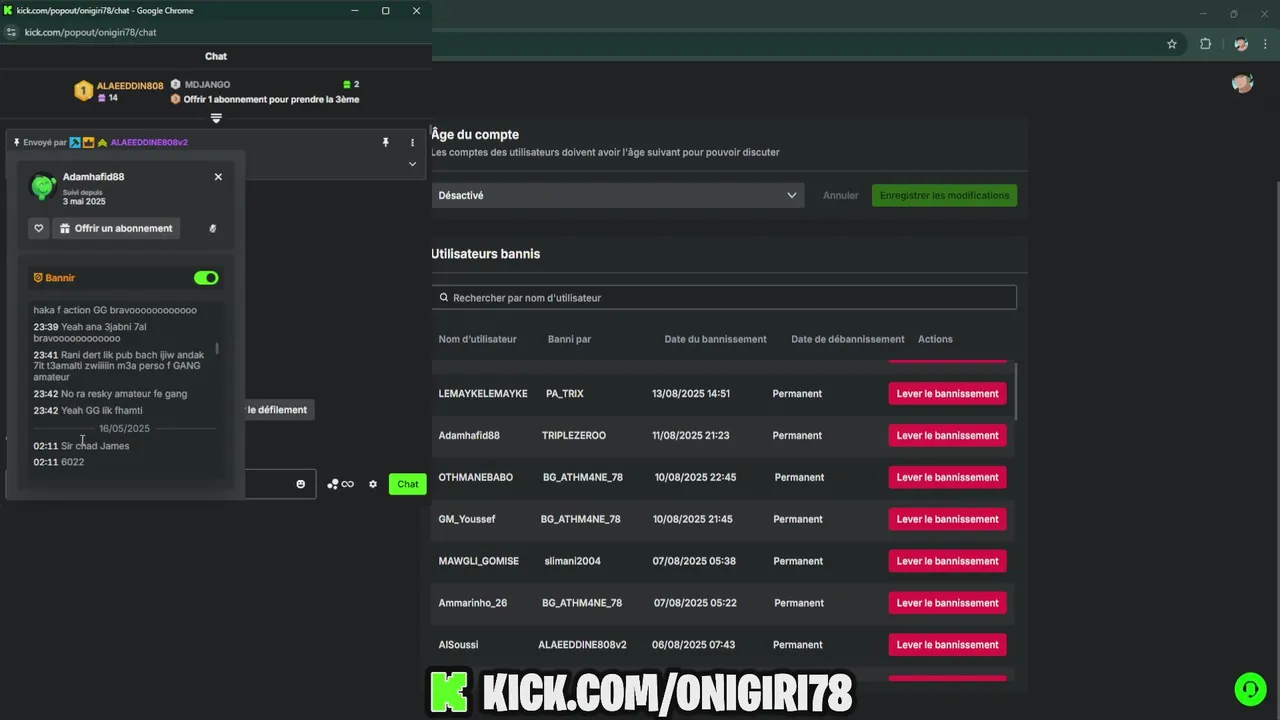
Task: Click the LEMAYKELEMAYKE username cell
Action: tap(483, 394)
